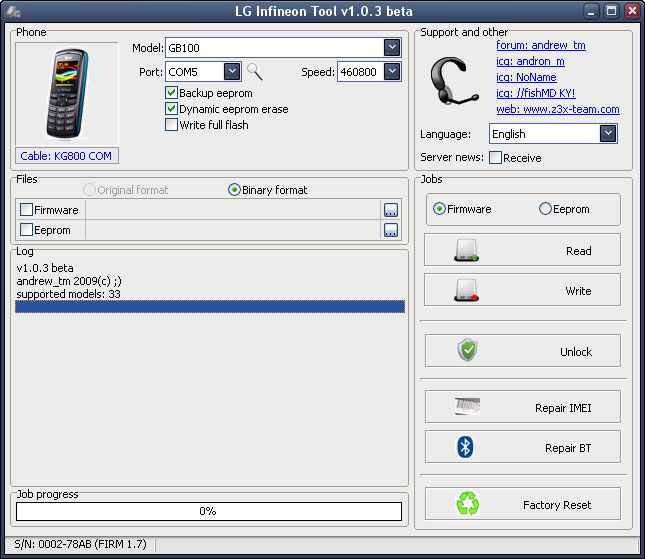Image resolution: width=645 pixels, height=559 pixels.
Task: Click the Repair IMEI button label
Action: [x=563, y=408]
